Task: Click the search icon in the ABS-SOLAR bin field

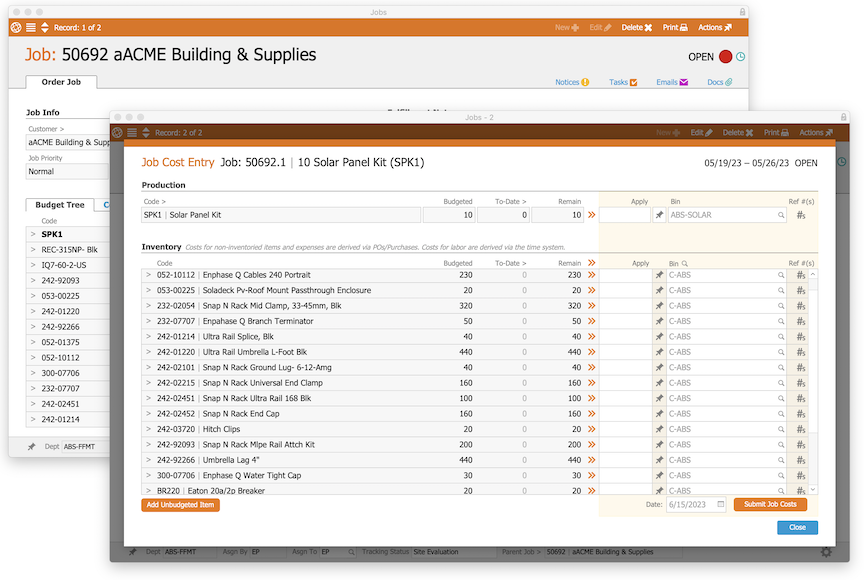Action: (x=781, y=215)
